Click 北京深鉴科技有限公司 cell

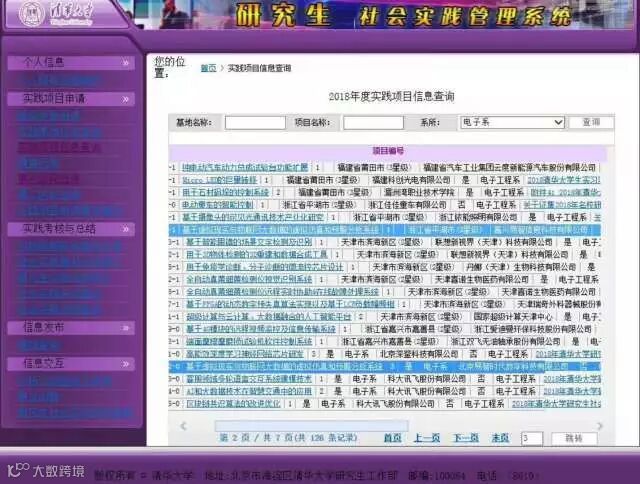coord(419,354)
